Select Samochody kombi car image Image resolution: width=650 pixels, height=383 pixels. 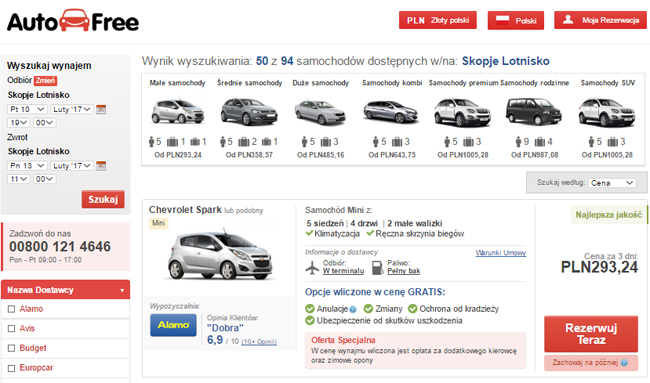[391, 112]
